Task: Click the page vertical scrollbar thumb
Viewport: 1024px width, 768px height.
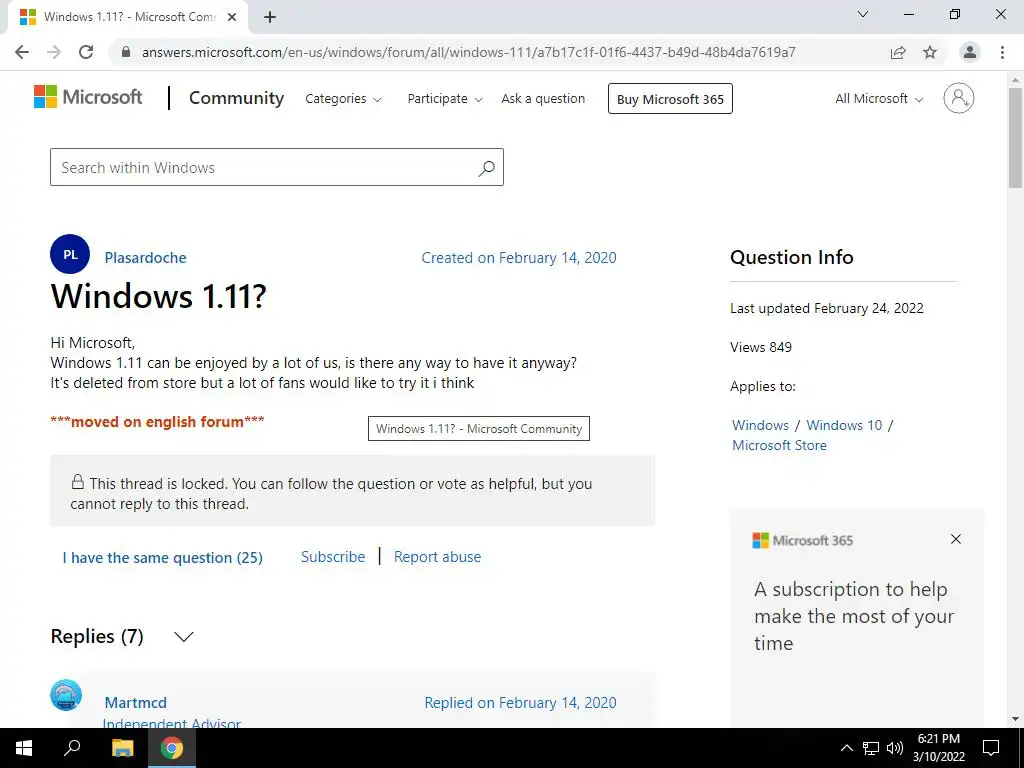Action: coord(1015,136)
